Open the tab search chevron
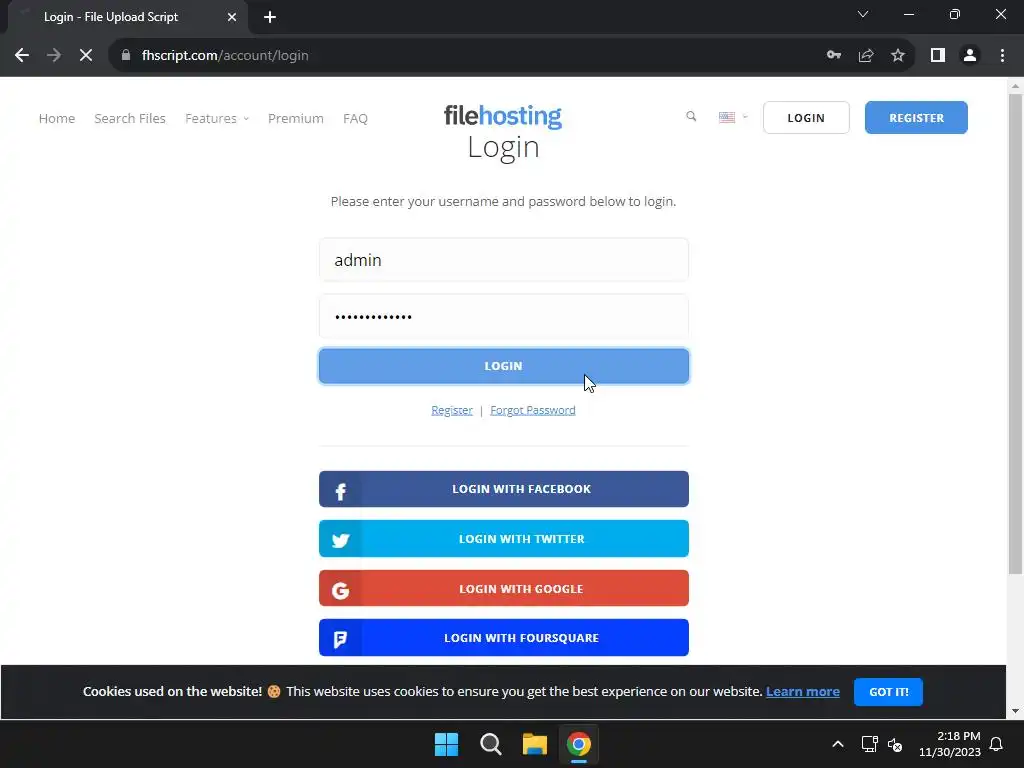The width and height of the screenshot is (1024, 768). 863,14
